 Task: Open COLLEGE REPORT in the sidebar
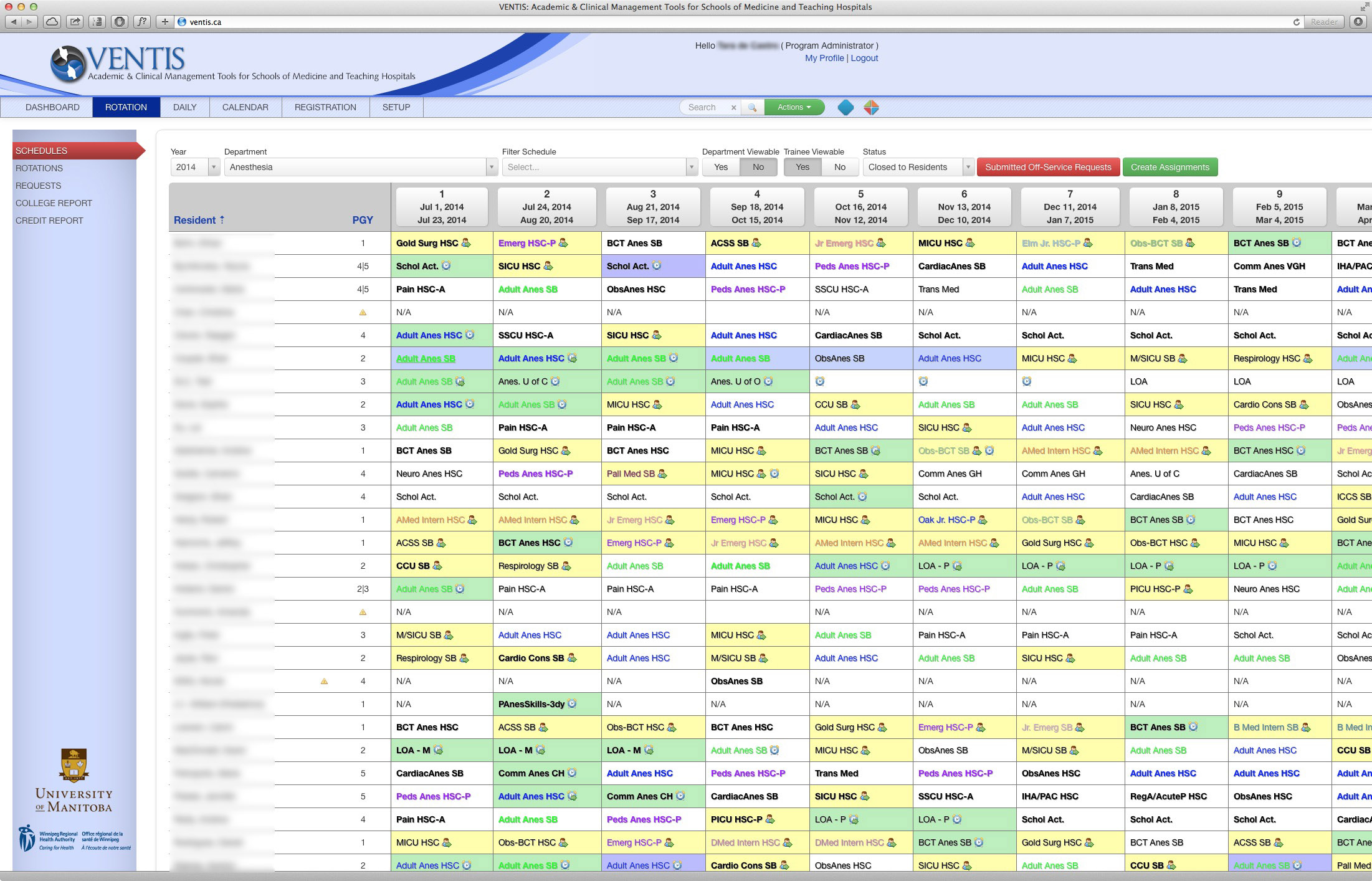coord(54,203)
